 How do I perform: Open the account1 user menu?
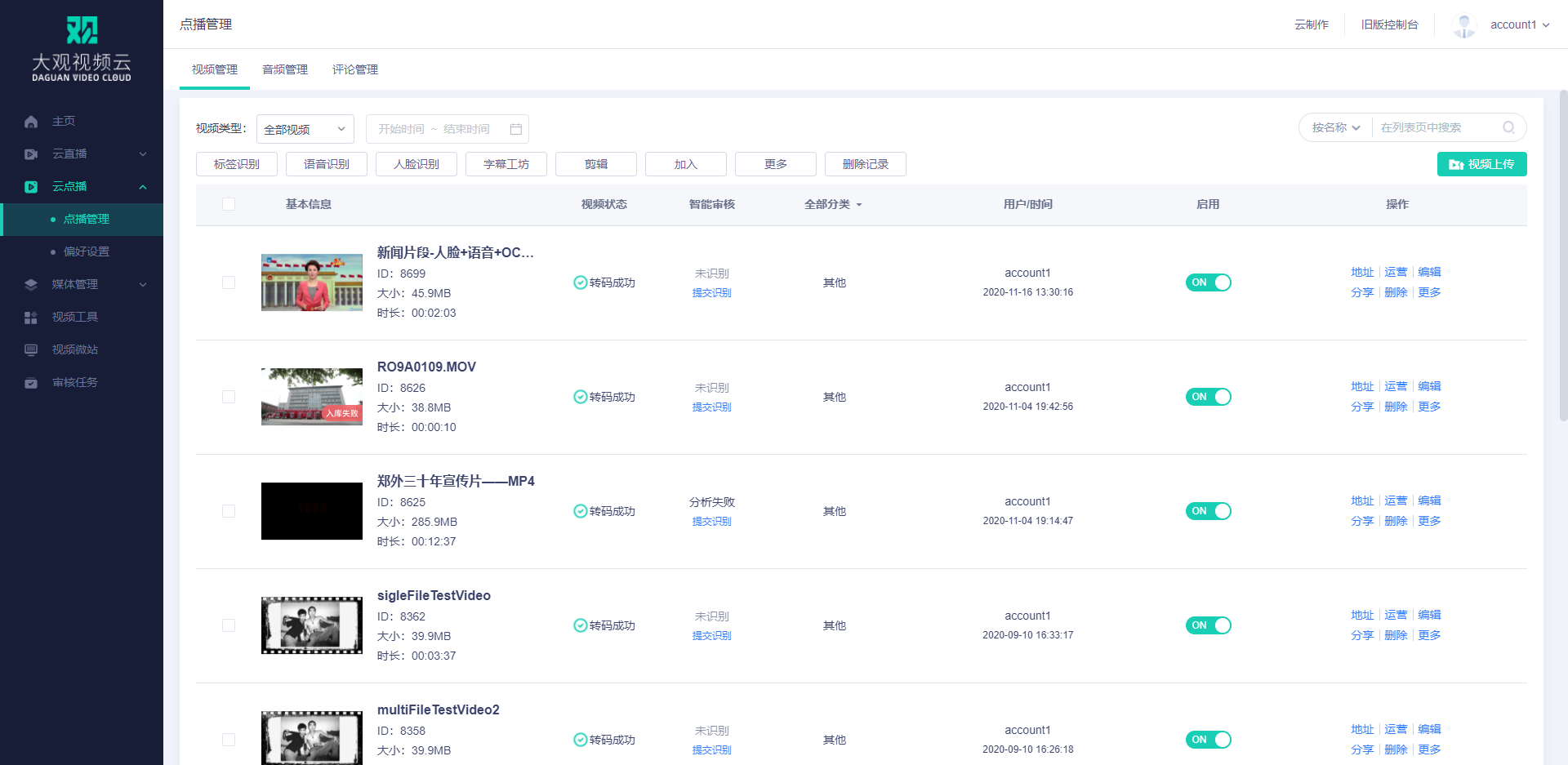coord(1518,24)
